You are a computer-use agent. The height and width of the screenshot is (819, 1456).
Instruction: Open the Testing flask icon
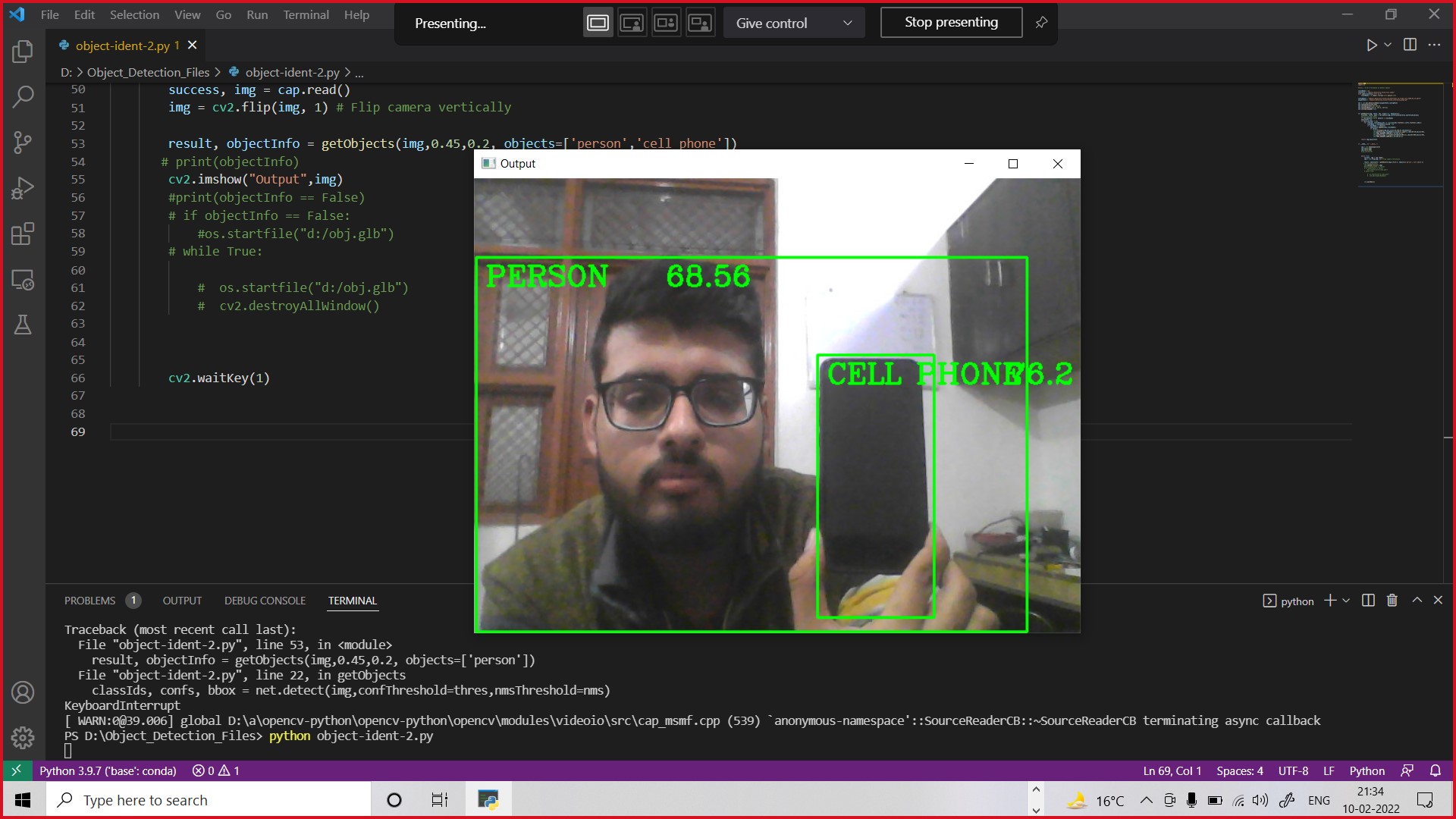coord(23,325)
